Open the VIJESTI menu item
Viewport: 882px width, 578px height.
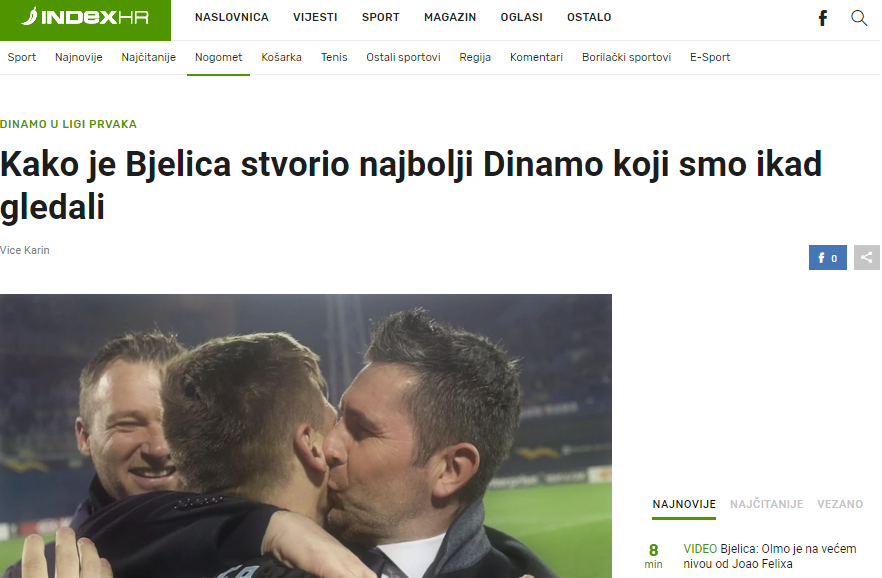click(x=315, y=17)
